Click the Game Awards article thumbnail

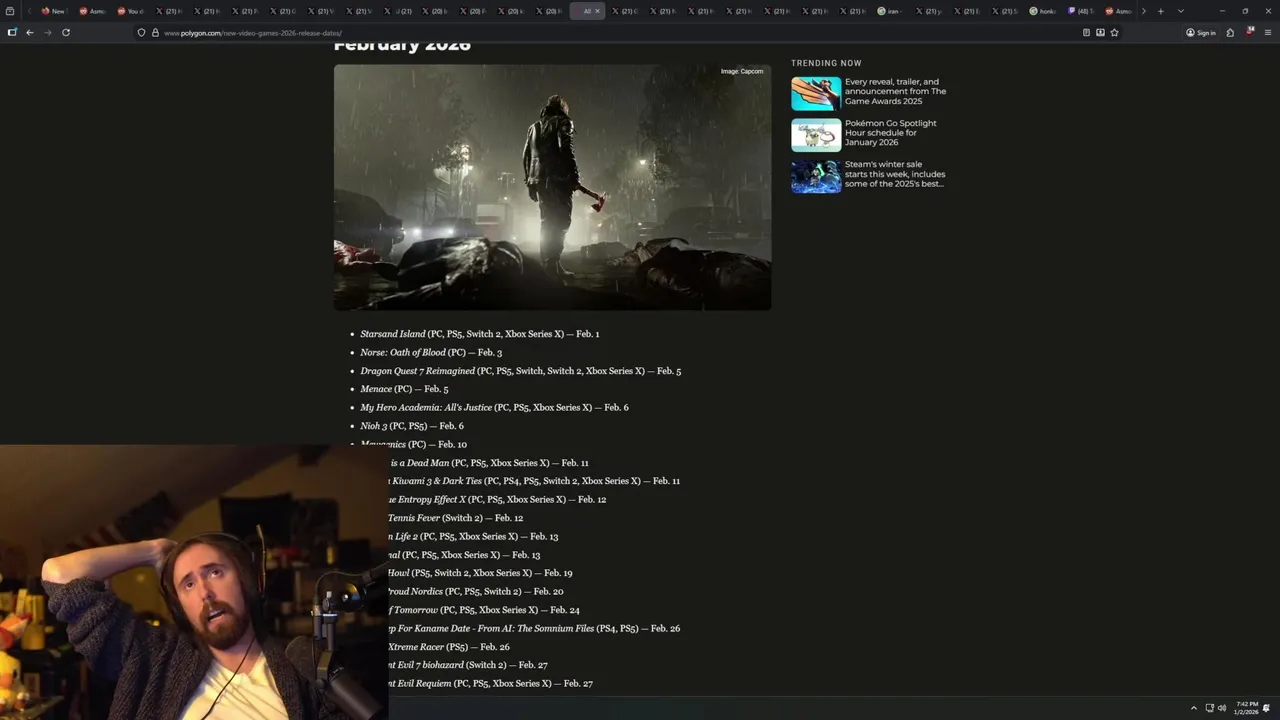(x=816, y=93)
